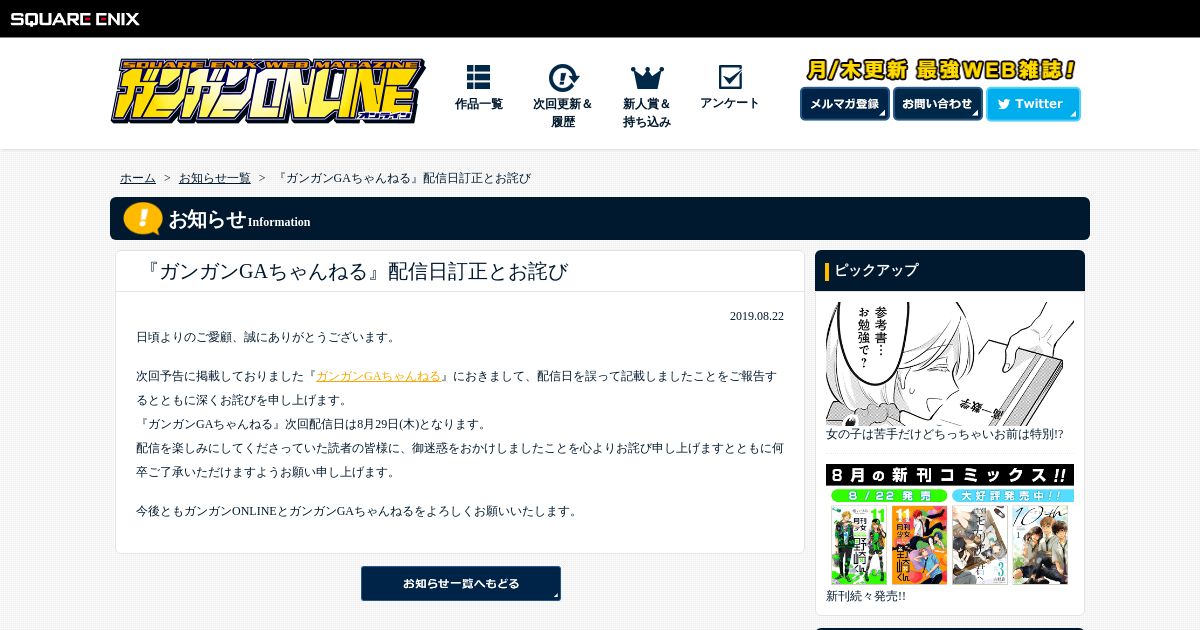Select the 新人賞＆持ち込み menu label
Image resolution: width=1200 pixels, height=630 pixels.
pyautogui.click(x=647, y=113)
